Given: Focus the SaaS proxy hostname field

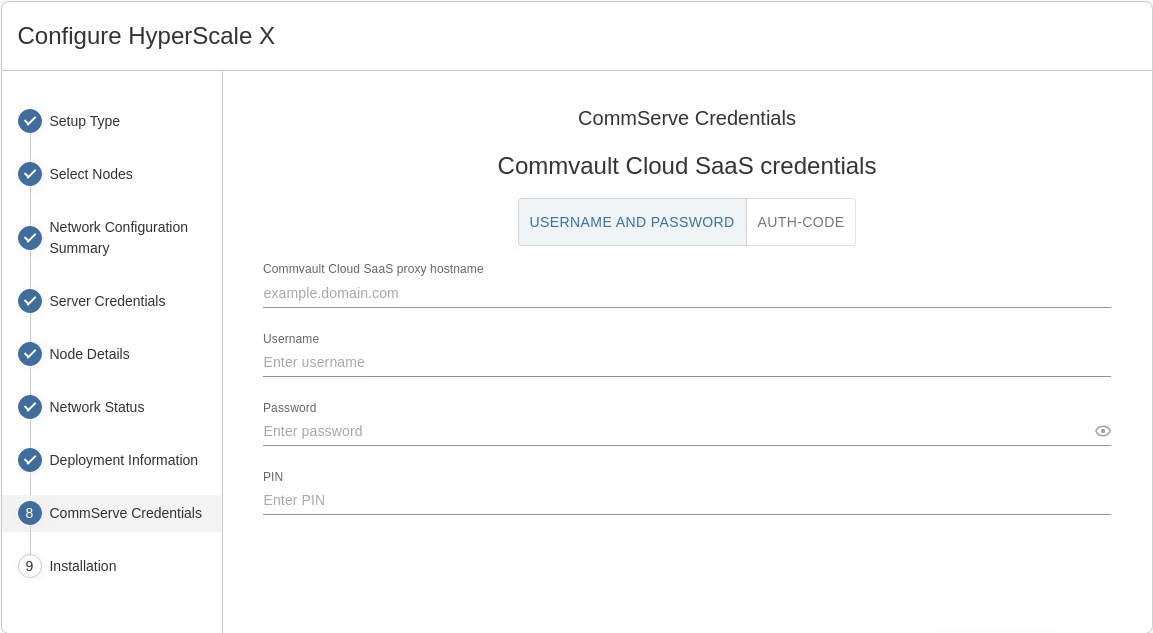Looking at the screenshot, I should pos(686,293).
